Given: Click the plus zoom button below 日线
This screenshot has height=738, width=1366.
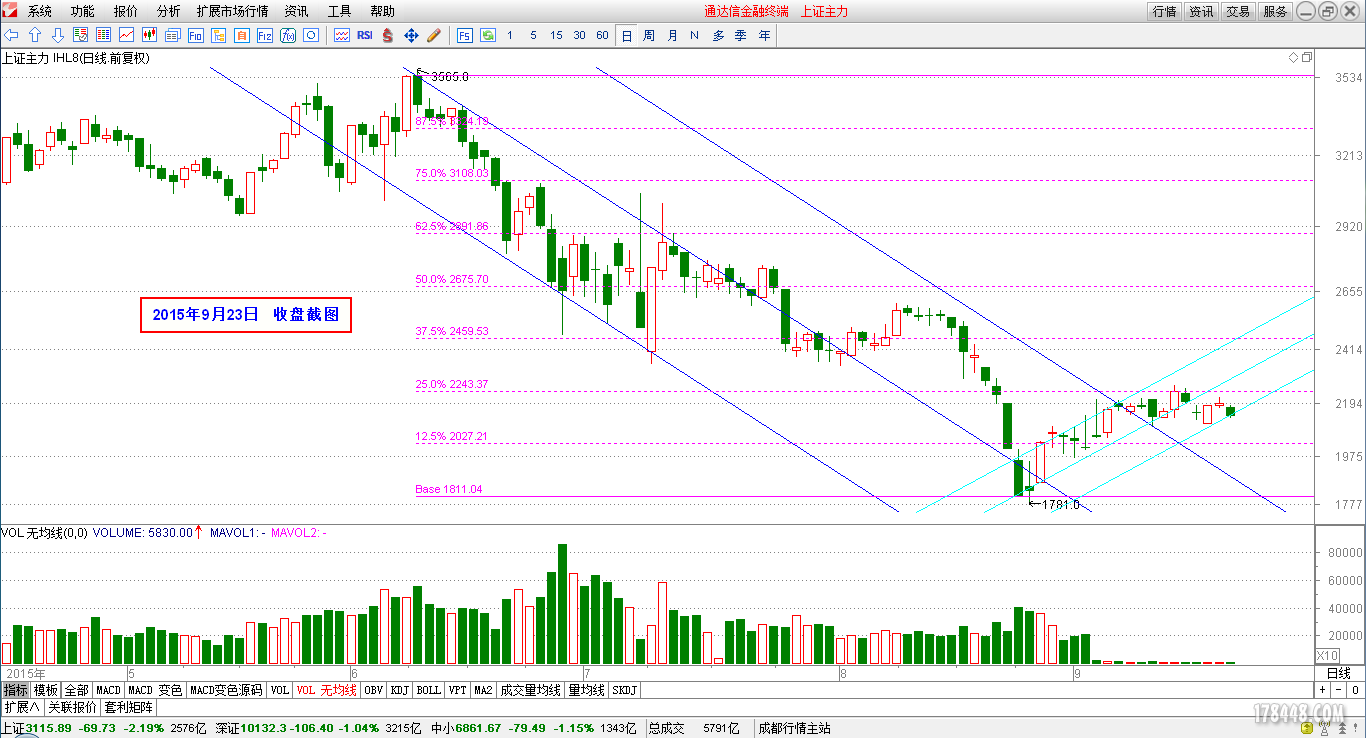Looking at the screenshot, I should (x=1321, y=690).
